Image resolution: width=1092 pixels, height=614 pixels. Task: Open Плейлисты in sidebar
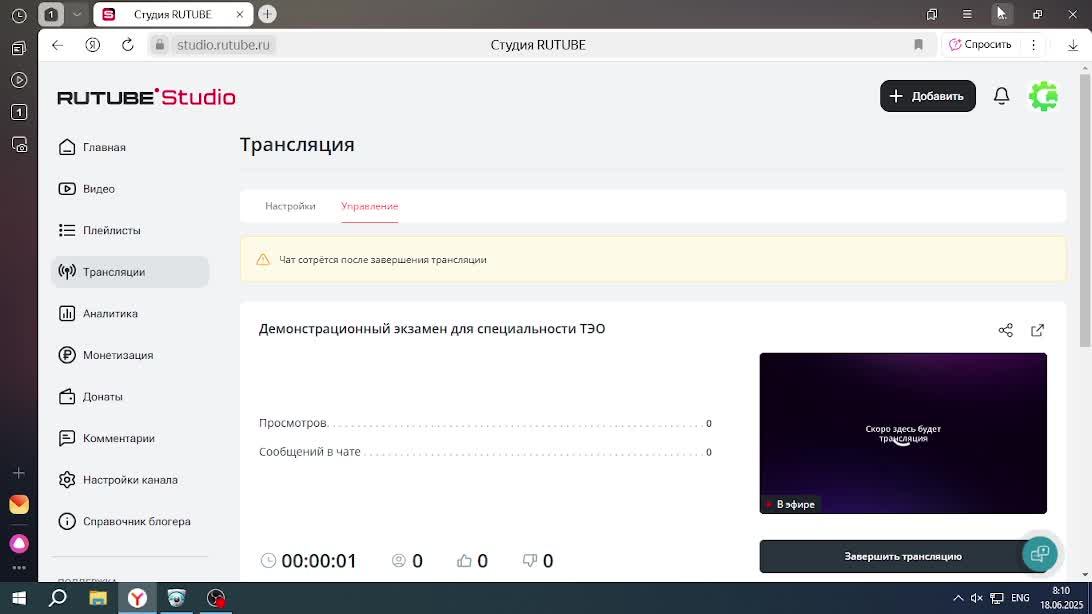click(x=100, y=230)
